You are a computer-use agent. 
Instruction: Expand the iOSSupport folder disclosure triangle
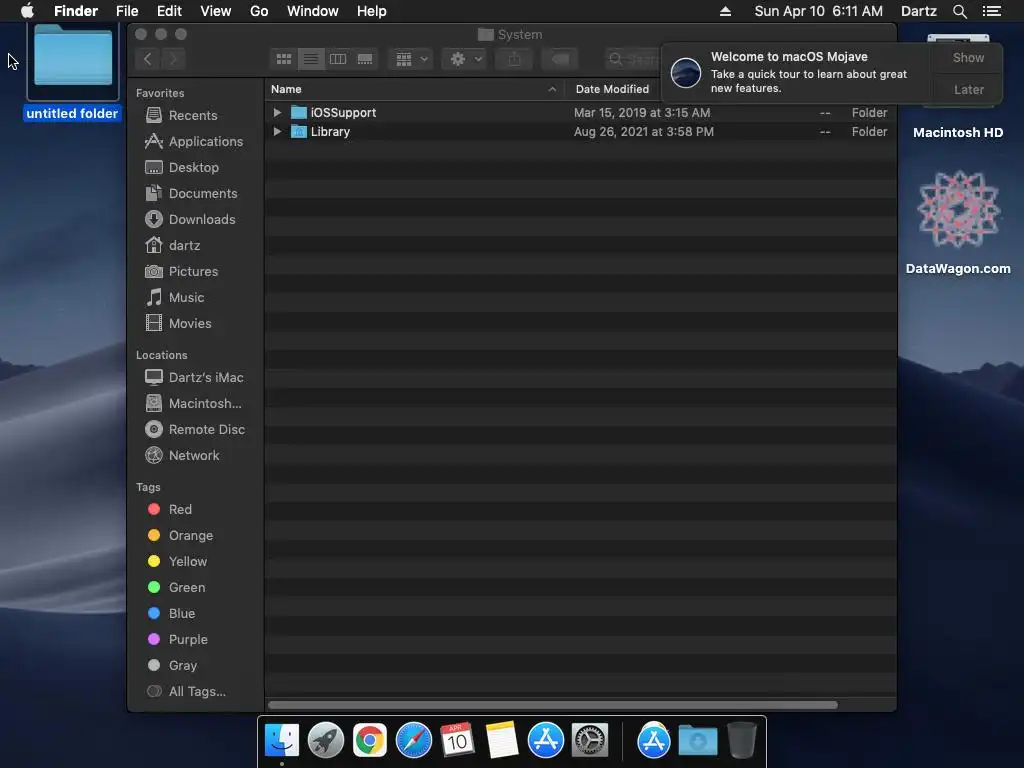pyautogui.click(x=277, y=112)
